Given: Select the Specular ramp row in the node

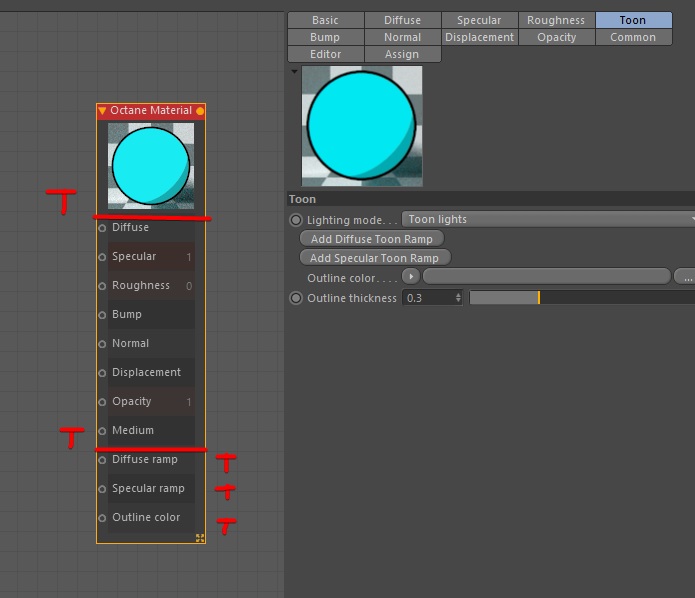Looking at the screenshot, I should click(151, 489).
